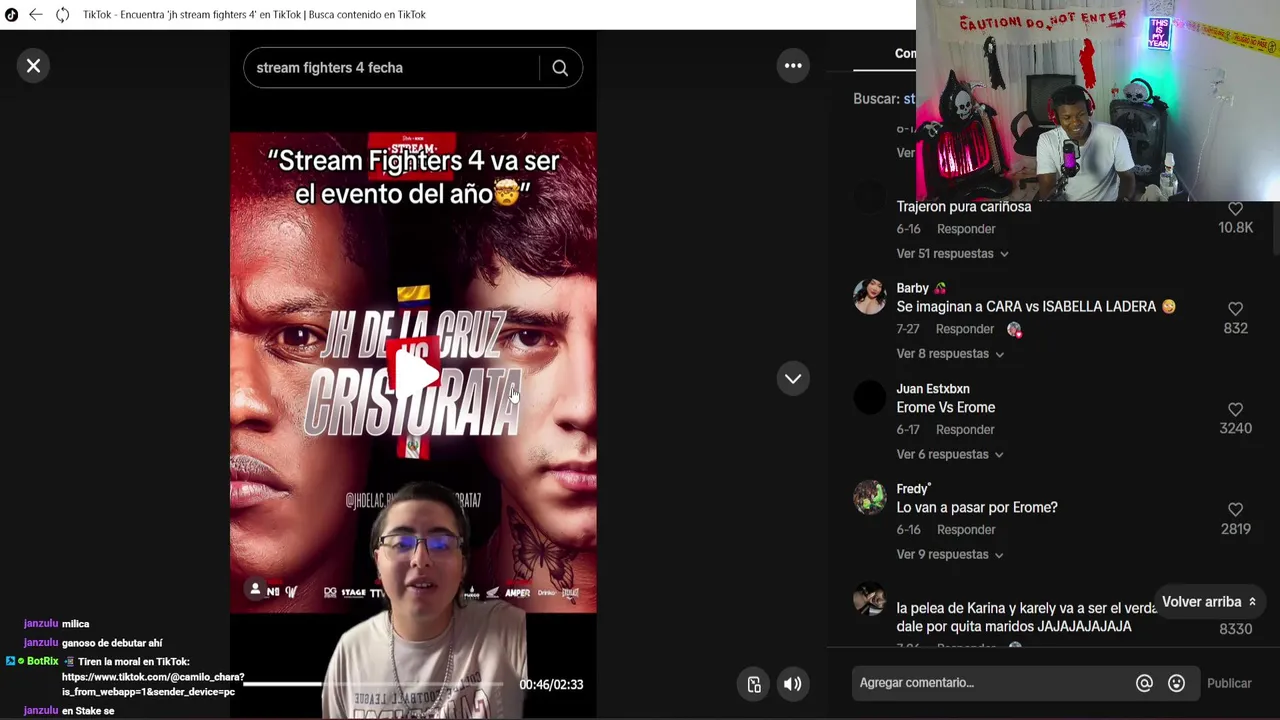Expand 'Ver 9 respuestas' replies
This screenshot has height=720, width=1280.
[x=950, y=554]
